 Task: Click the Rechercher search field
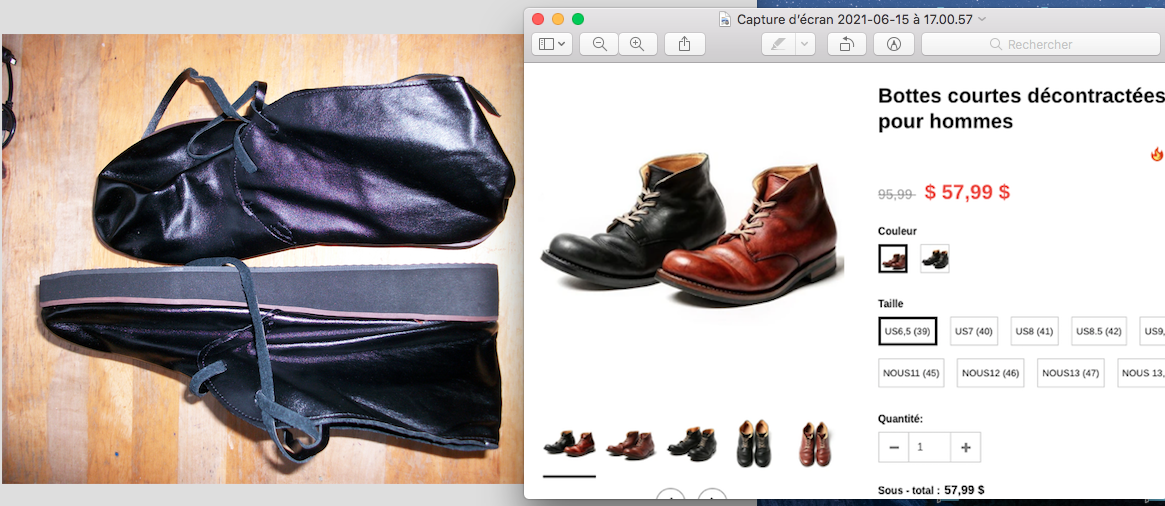(x=1043, y=44)
